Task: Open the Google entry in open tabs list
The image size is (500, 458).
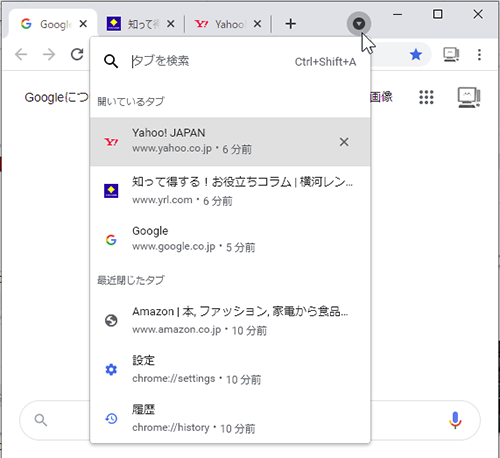Action: (230, 239)
